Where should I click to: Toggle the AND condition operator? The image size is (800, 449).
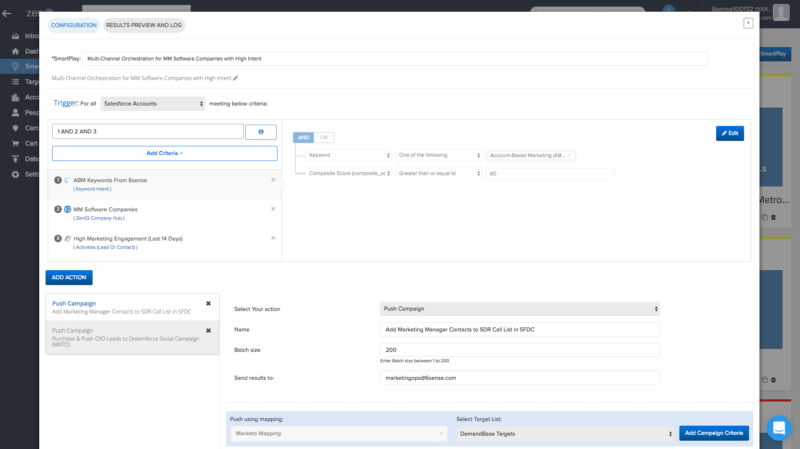[303, 137]
